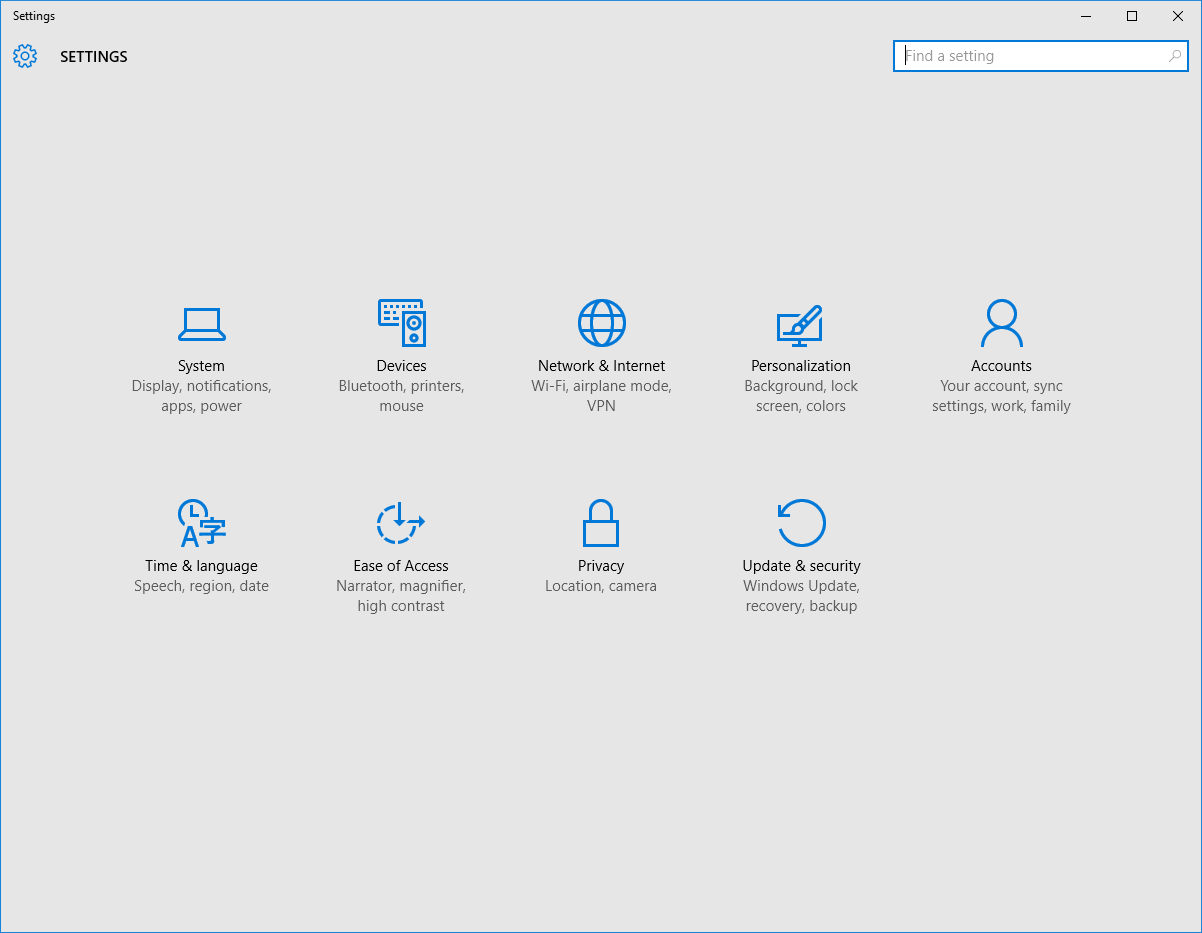This screenshot has height=933, width=1202.
Task: Click the System category label
Action: pos(201,366)
